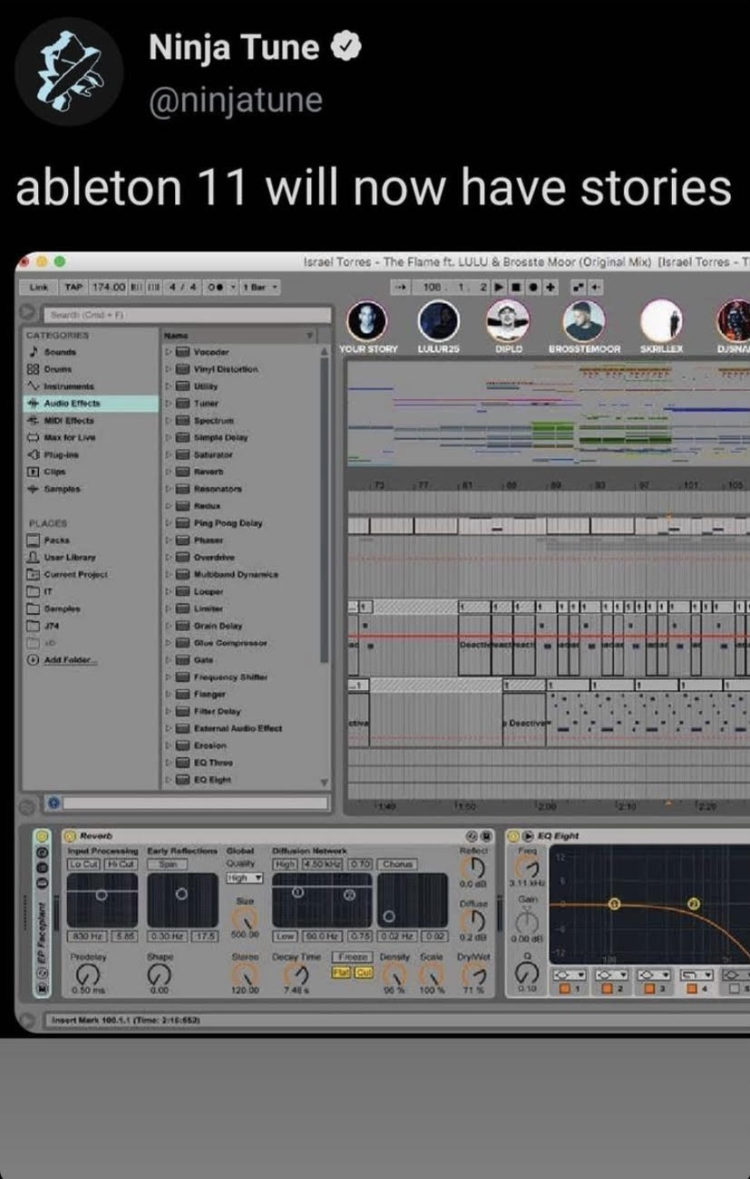Click the YOUR STORY profile circle
The image size is (750, 1179).
point(367,322)
